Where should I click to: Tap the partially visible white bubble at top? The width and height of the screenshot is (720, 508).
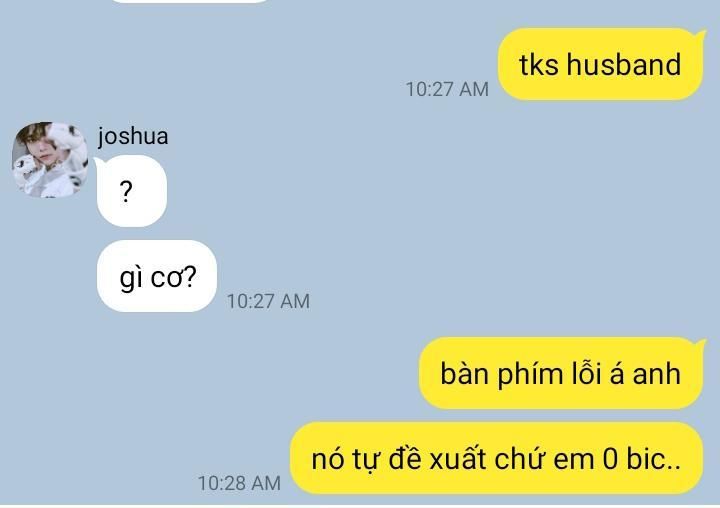click(x=189, y=1)
